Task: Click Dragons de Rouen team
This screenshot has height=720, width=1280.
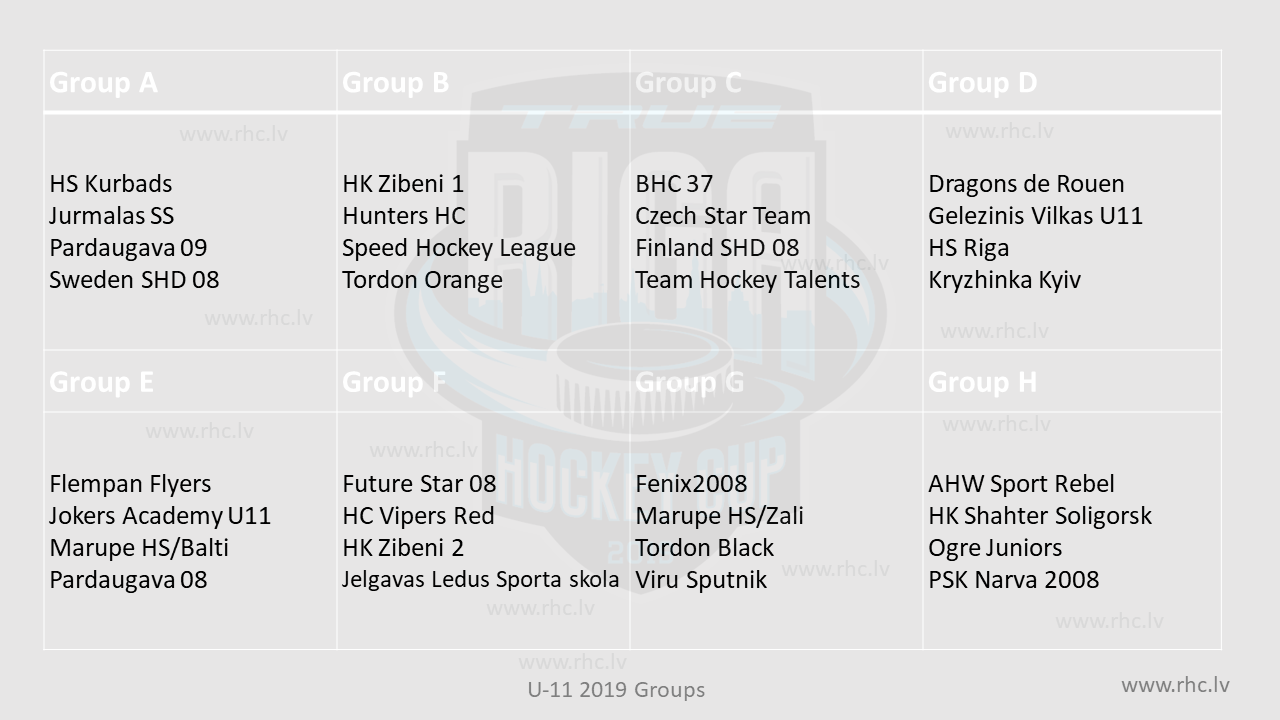Action: [1026, 184]
